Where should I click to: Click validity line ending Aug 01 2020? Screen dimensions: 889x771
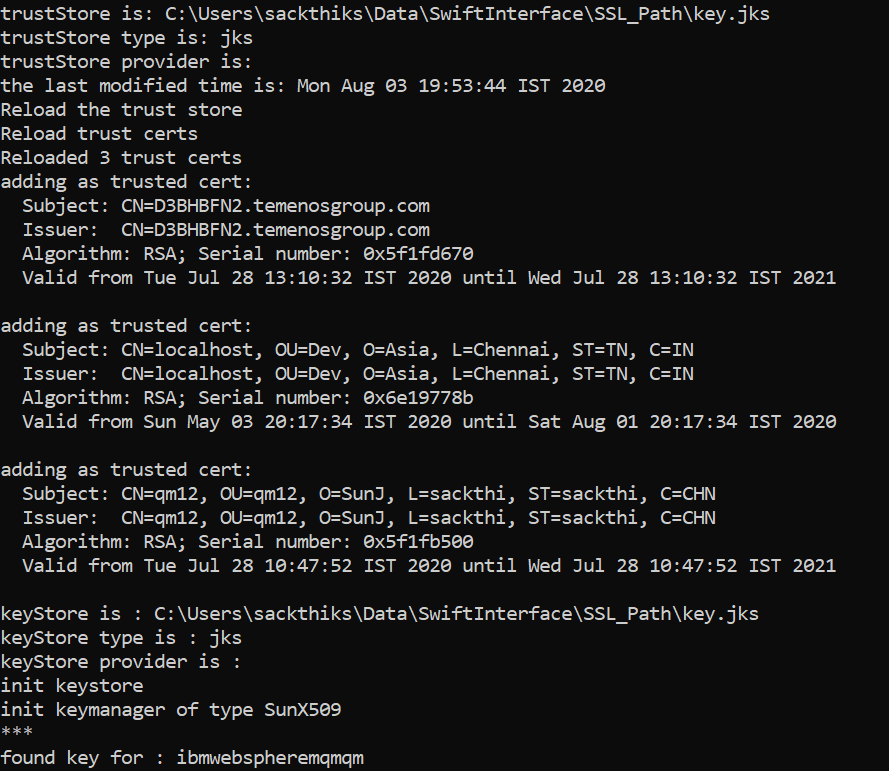click(x=429, y=422)
